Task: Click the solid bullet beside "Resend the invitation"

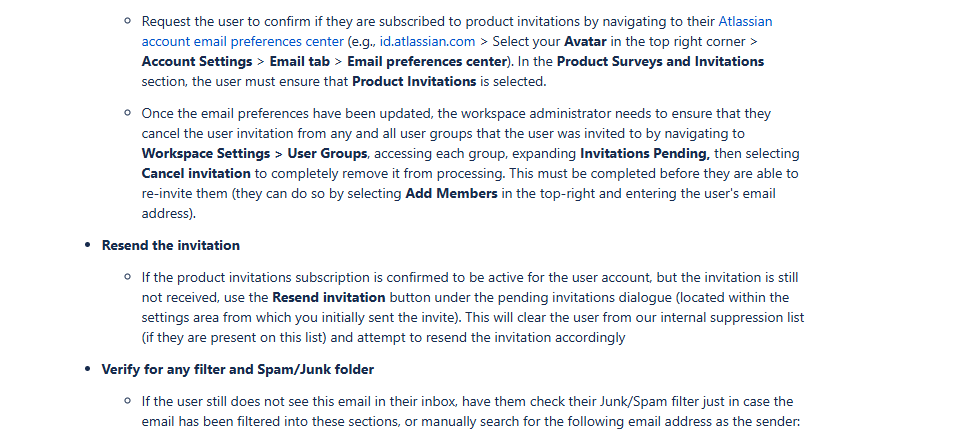Action: (x=88, y=246)
